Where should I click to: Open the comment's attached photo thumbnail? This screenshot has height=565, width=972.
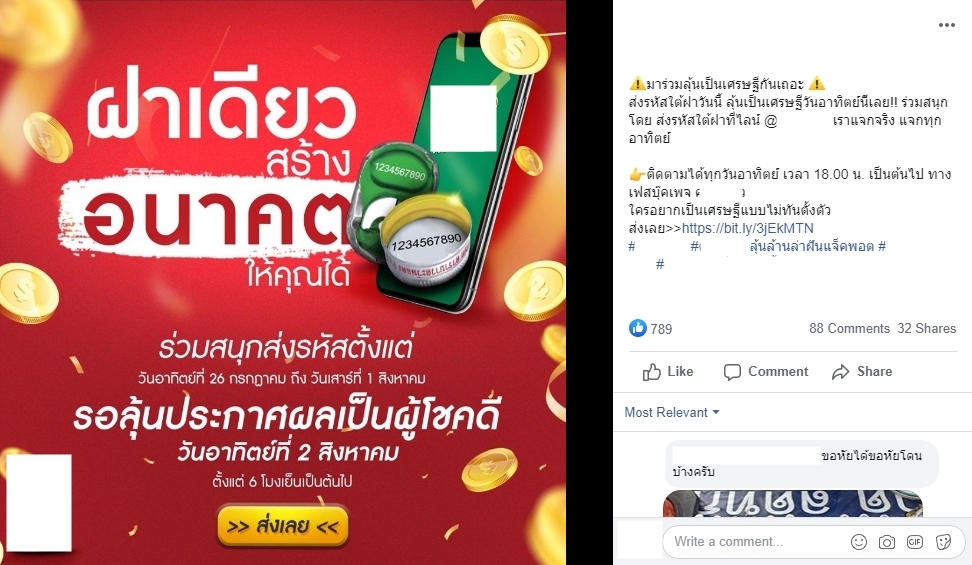tap(793, 503)
